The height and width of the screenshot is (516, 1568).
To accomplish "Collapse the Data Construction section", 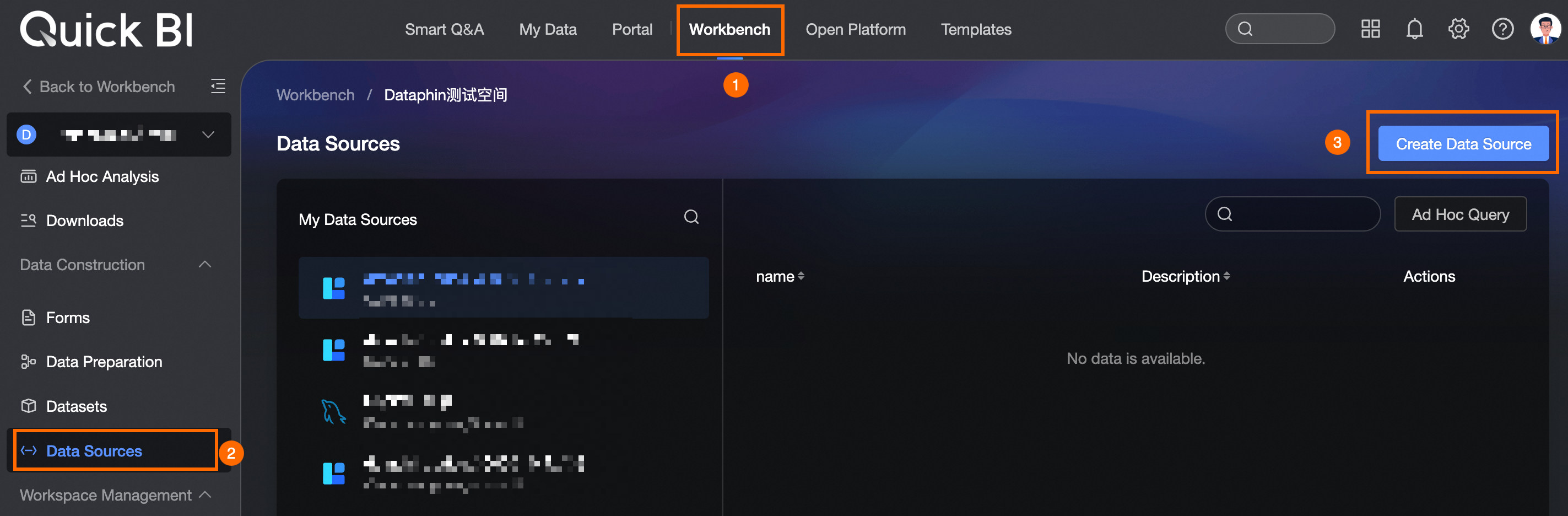I will [x=205, y=265].
